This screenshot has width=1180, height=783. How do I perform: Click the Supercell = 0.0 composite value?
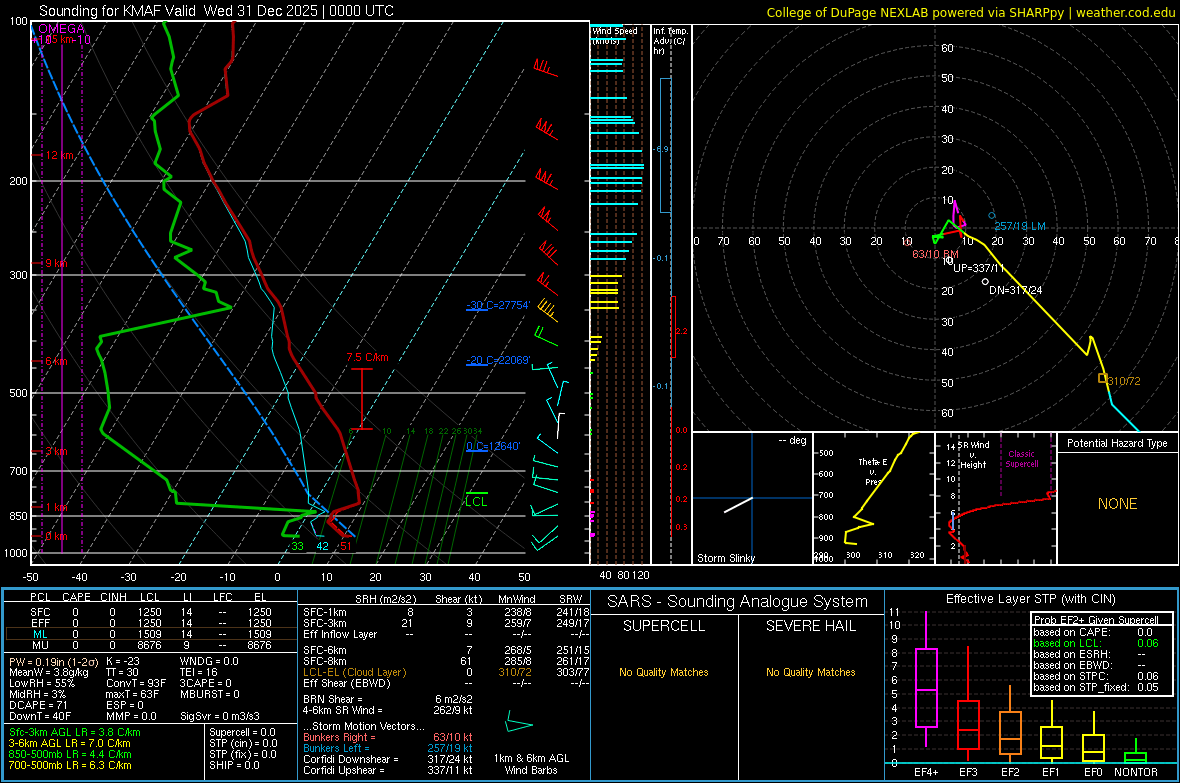click(x=242, y=732)
